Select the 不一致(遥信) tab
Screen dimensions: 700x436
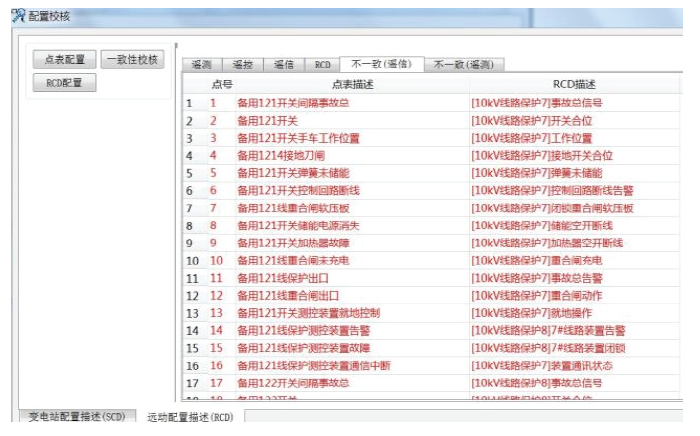(382, 64)
